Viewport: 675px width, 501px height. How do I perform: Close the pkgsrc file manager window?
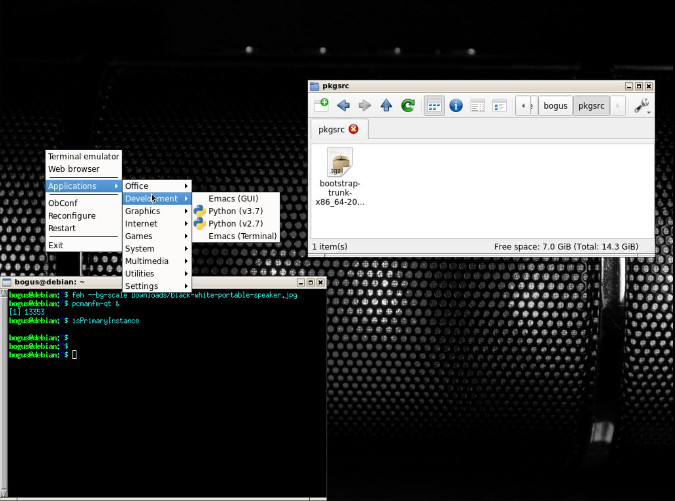(649, 86)
